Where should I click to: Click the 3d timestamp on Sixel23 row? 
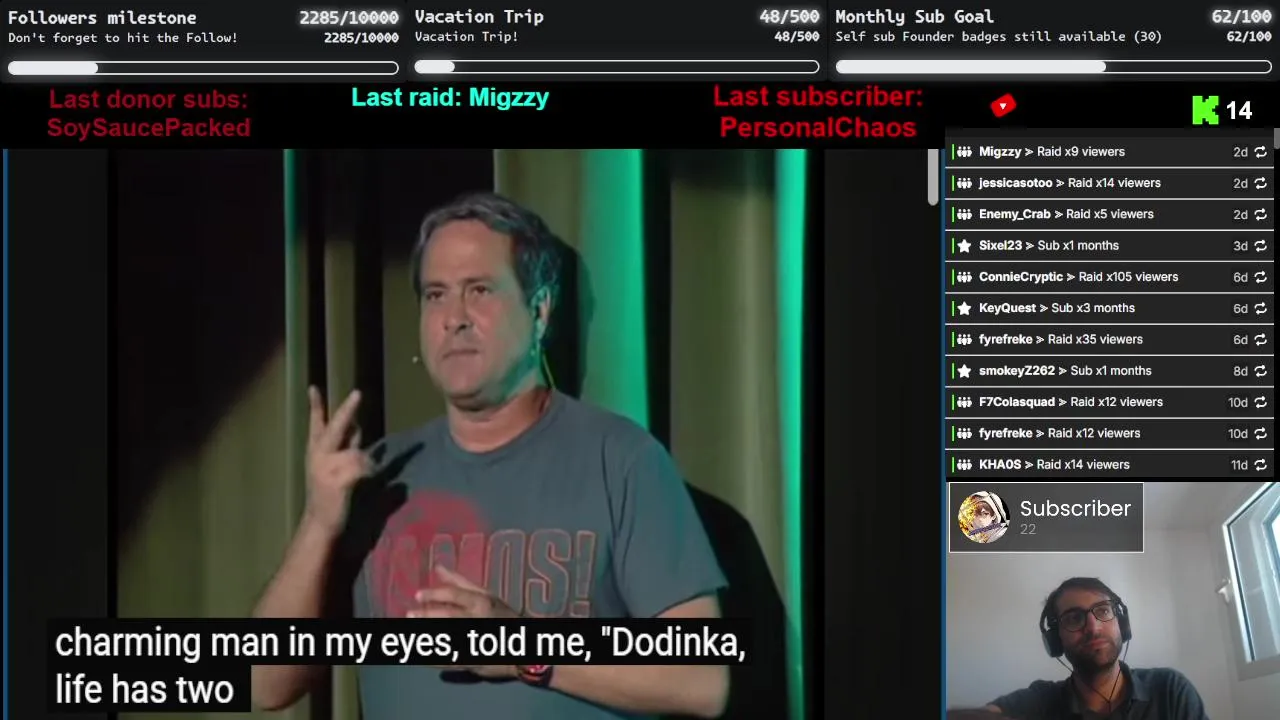1240,246
